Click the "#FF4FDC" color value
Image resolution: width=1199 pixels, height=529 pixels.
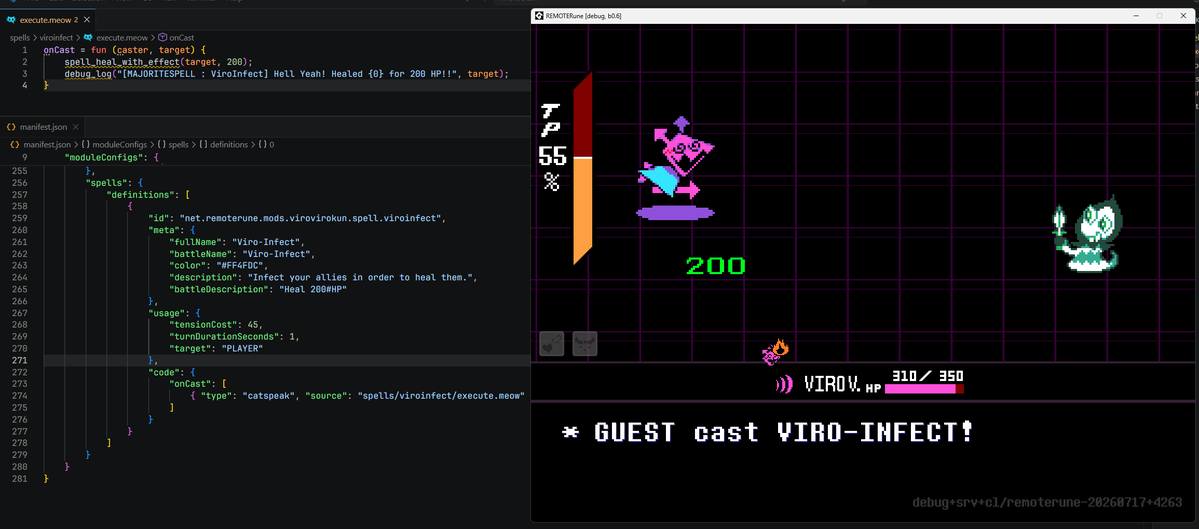[x=242, y=264]
